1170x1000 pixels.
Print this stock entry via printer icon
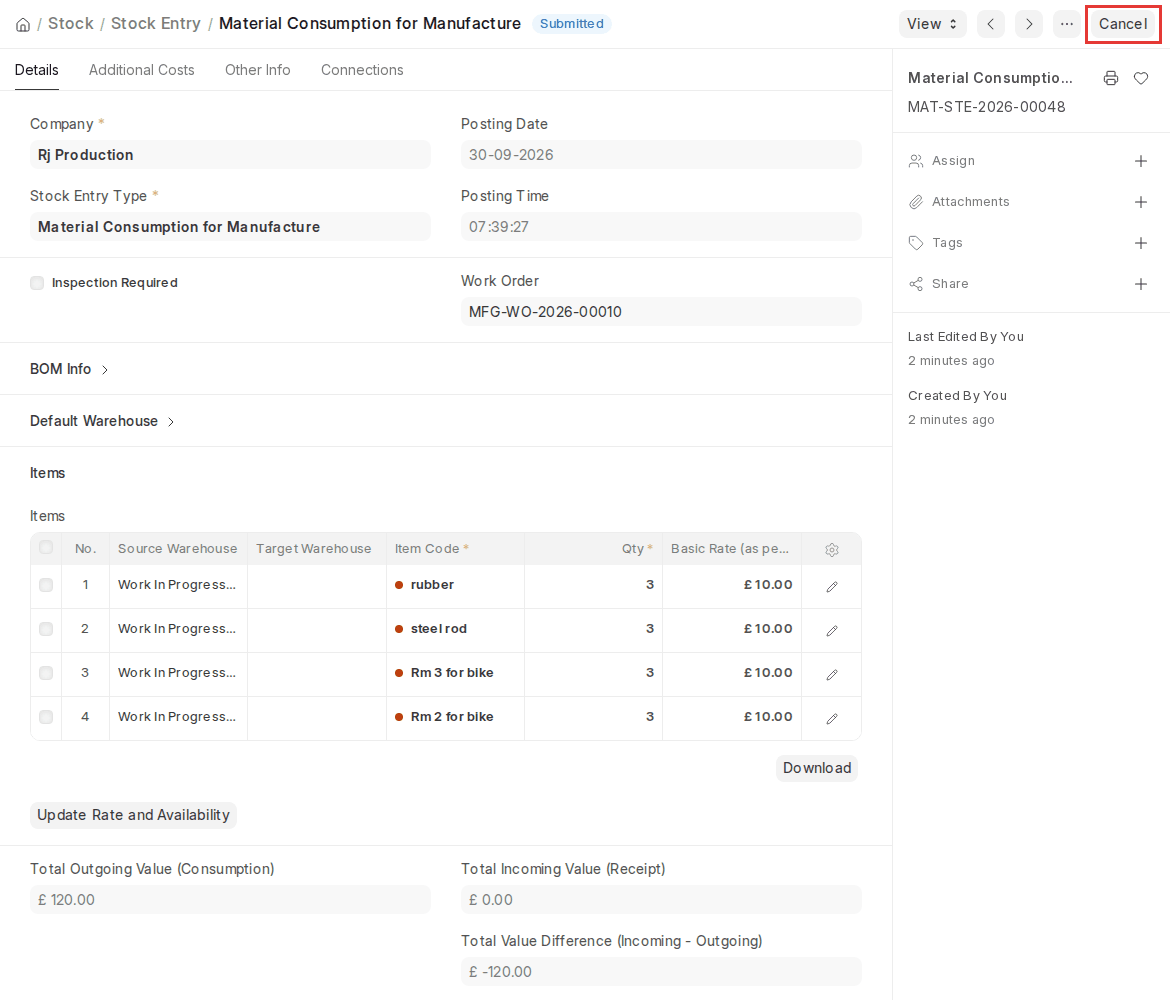(1111, 78)
